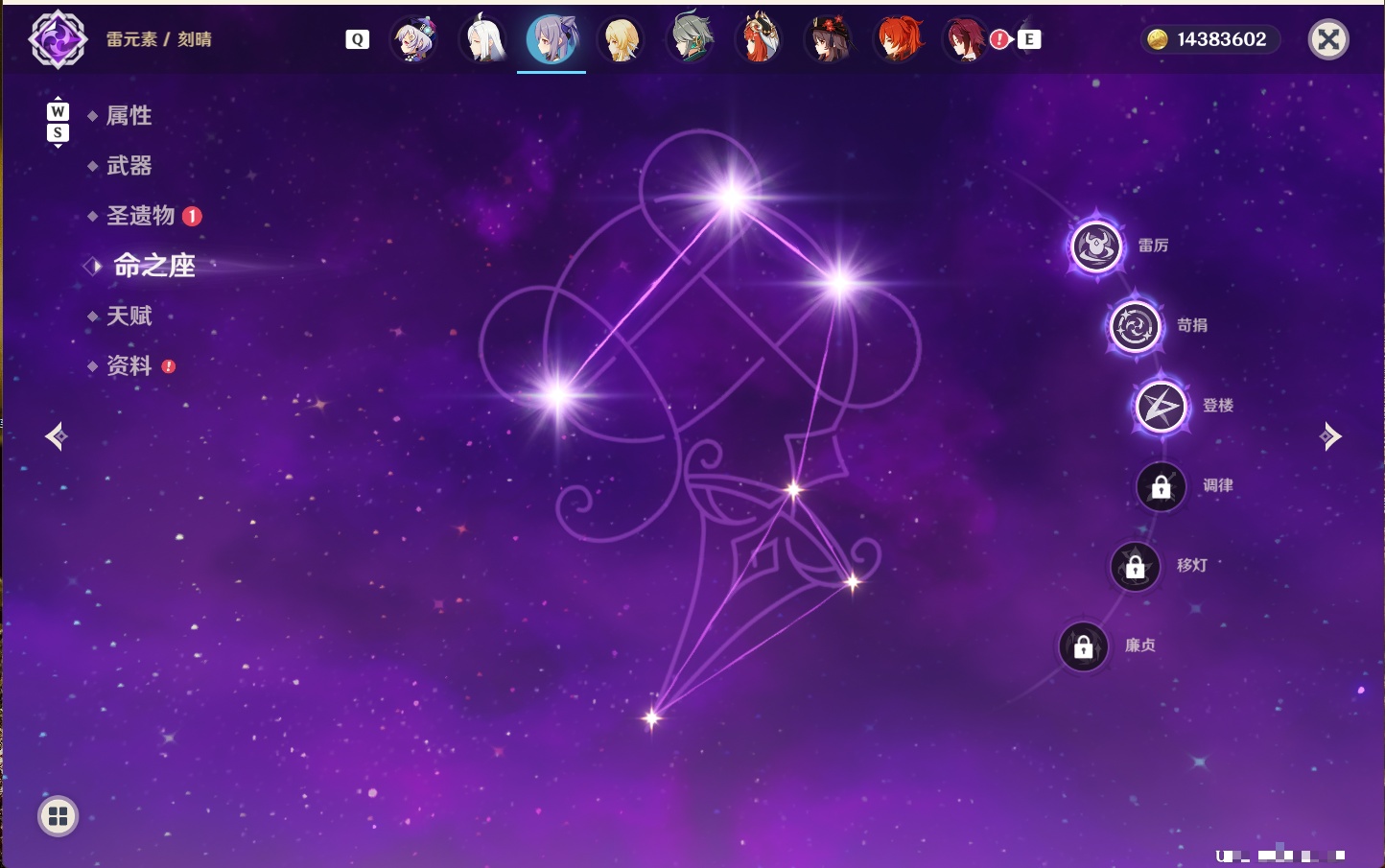
Task: Switch to the Hu Tao portrait with black hat
Action: point(828,39)
